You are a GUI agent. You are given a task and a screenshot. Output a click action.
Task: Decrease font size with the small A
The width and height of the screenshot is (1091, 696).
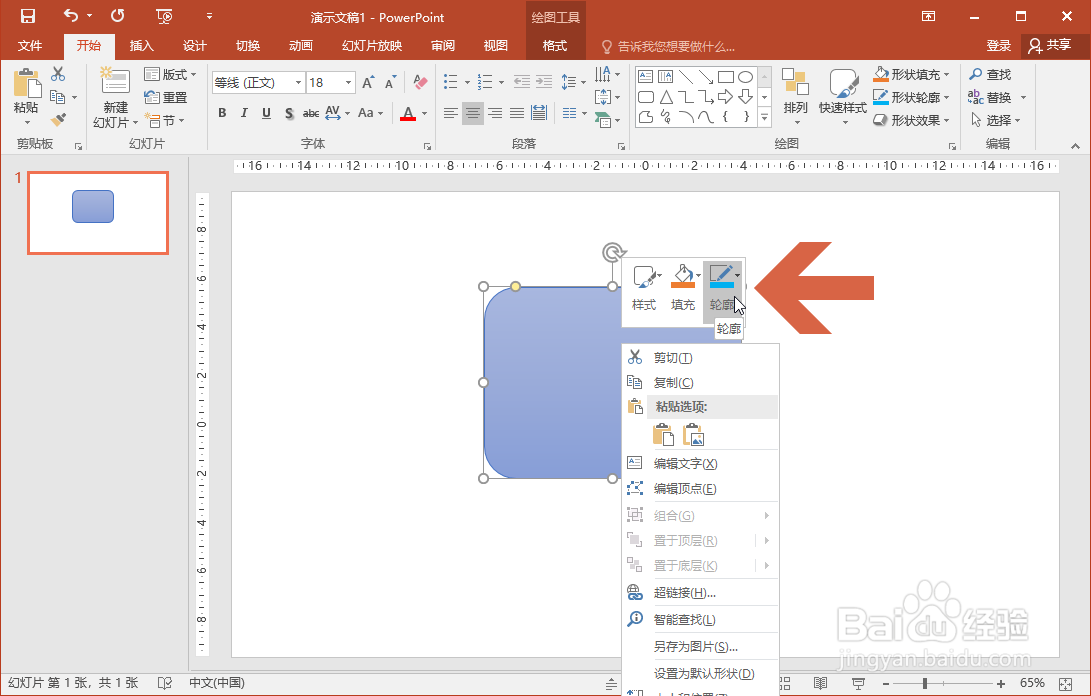pos(390,83)
